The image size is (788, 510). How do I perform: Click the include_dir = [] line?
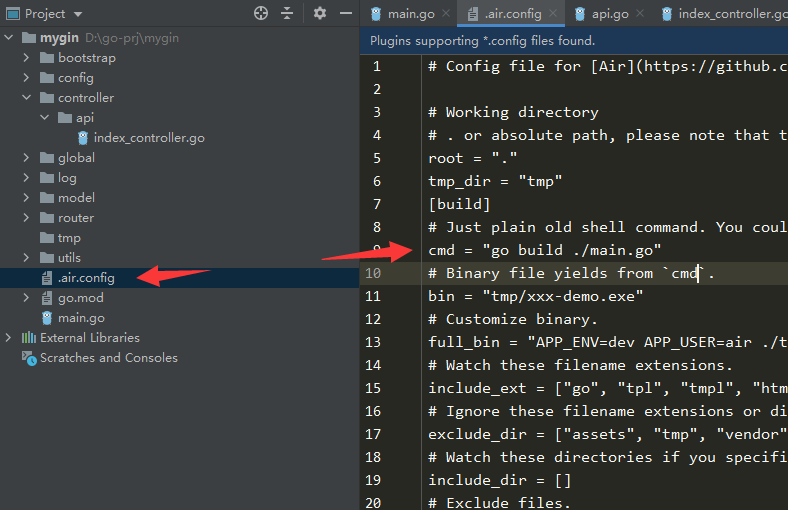[500, 480]
